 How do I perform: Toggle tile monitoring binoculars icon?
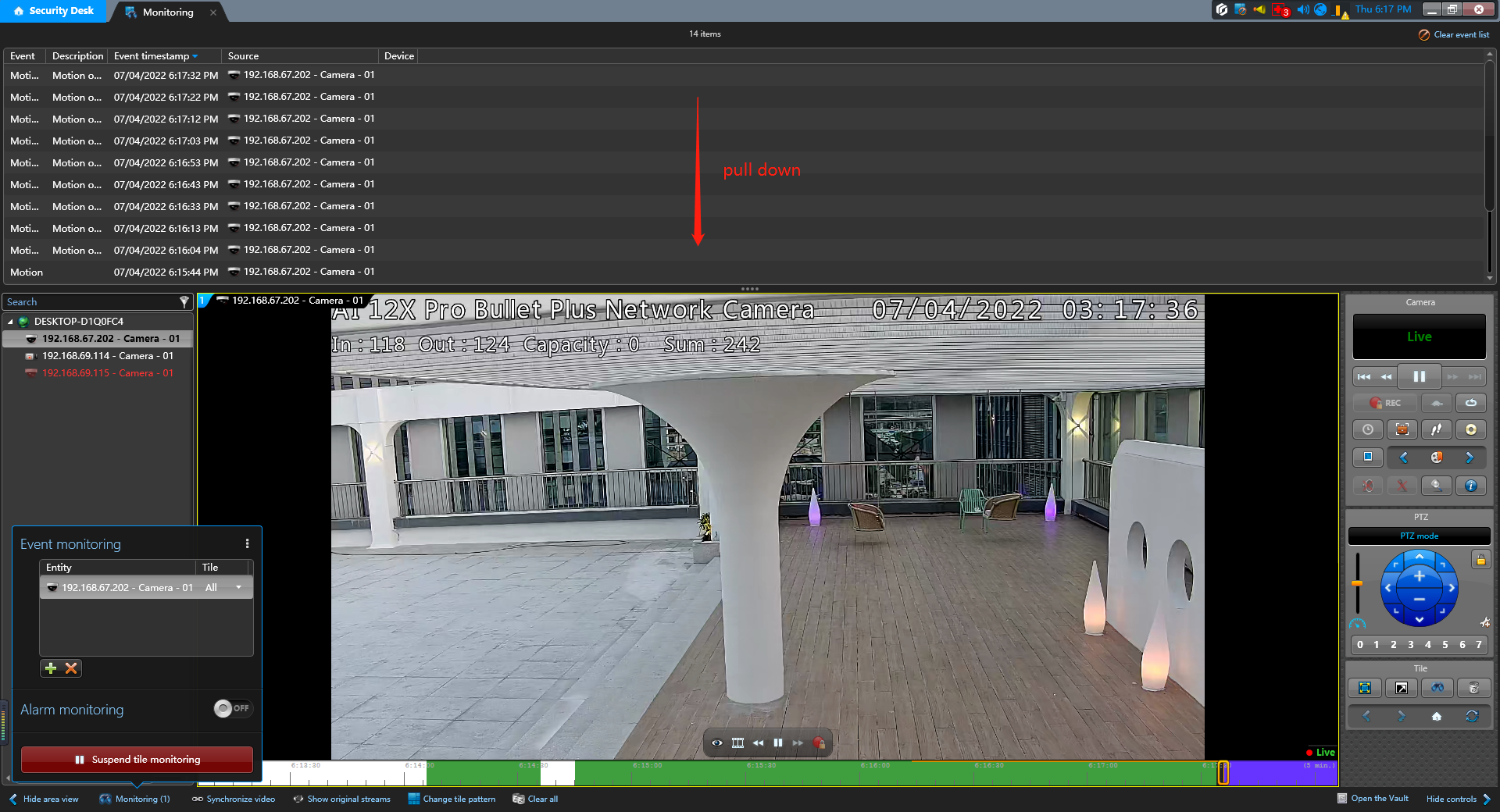tap(1437, 688)
